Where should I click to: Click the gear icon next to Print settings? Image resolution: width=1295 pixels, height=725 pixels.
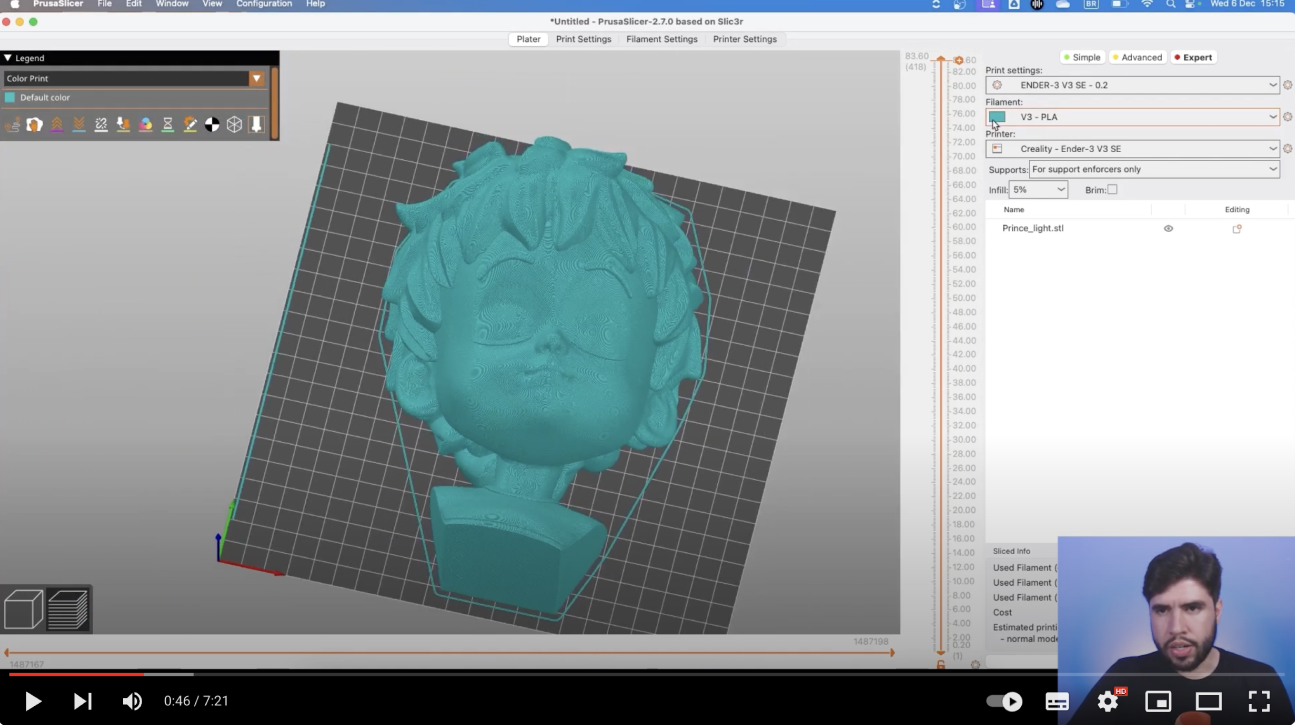[1288, 84]
